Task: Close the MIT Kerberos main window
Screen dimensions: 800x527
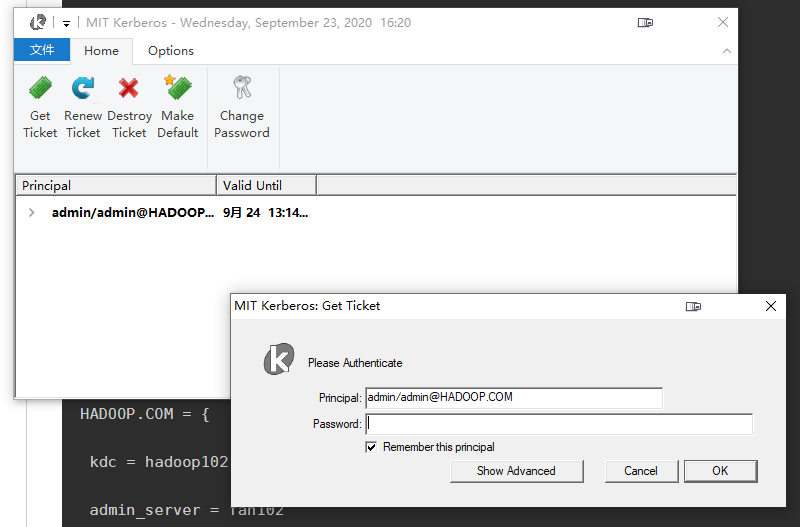Action: (723, 22)
